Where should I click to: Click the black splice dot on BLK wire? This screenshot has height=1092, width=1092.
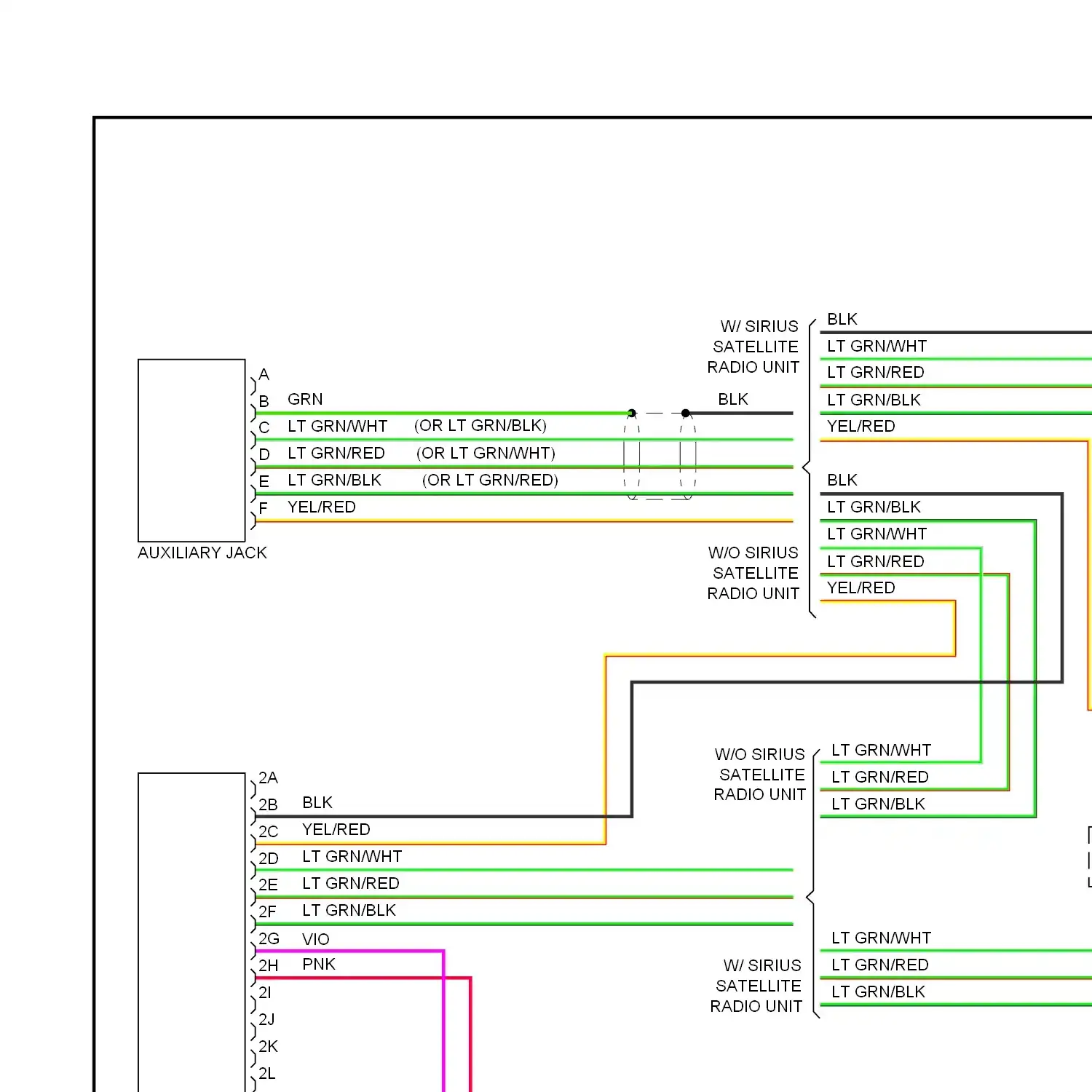(x=685, y=413)
